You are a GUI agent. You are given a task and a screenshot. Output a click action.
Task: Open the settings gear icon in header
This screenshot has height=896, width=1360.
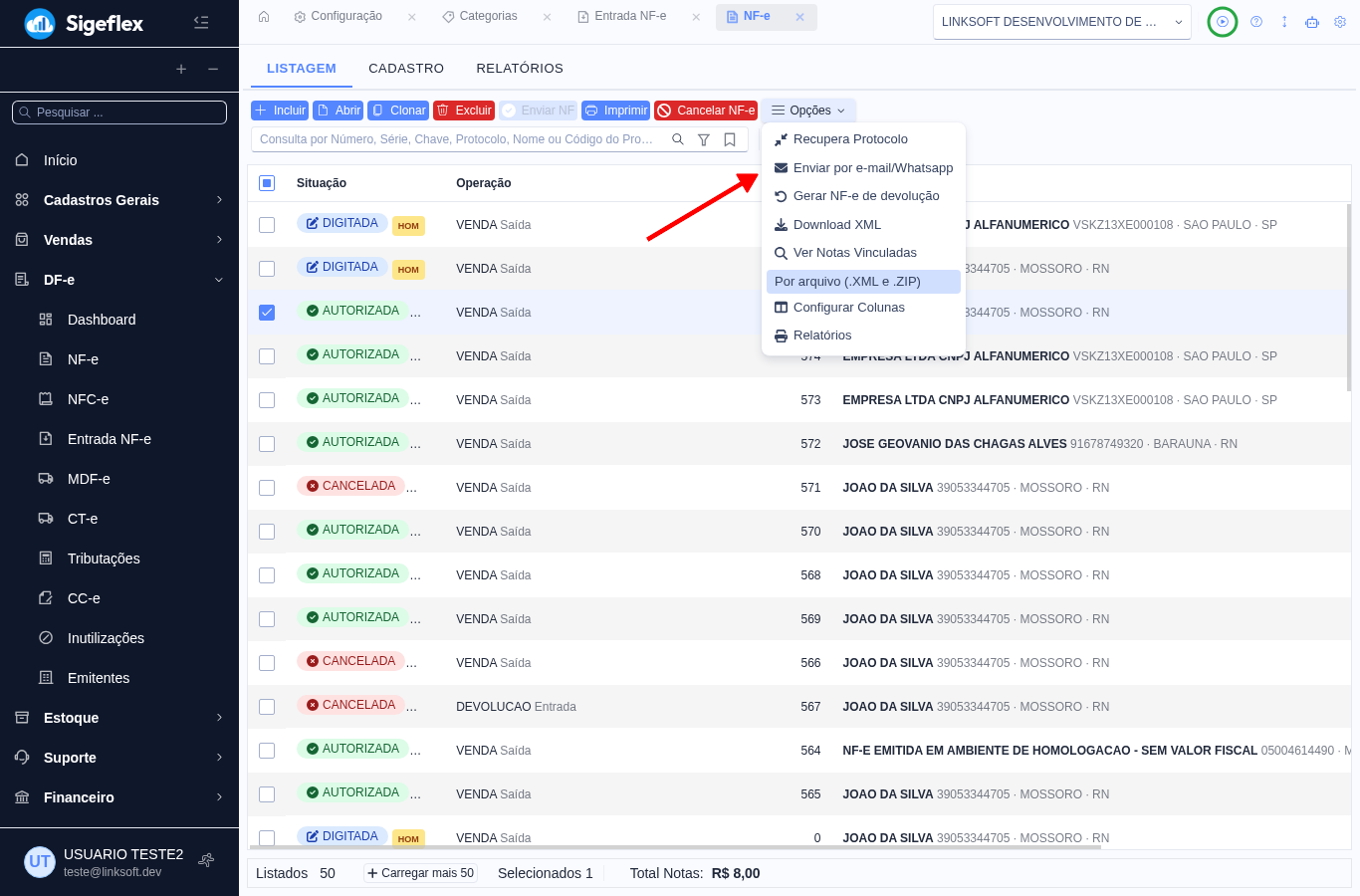(x=1340, y=22)
